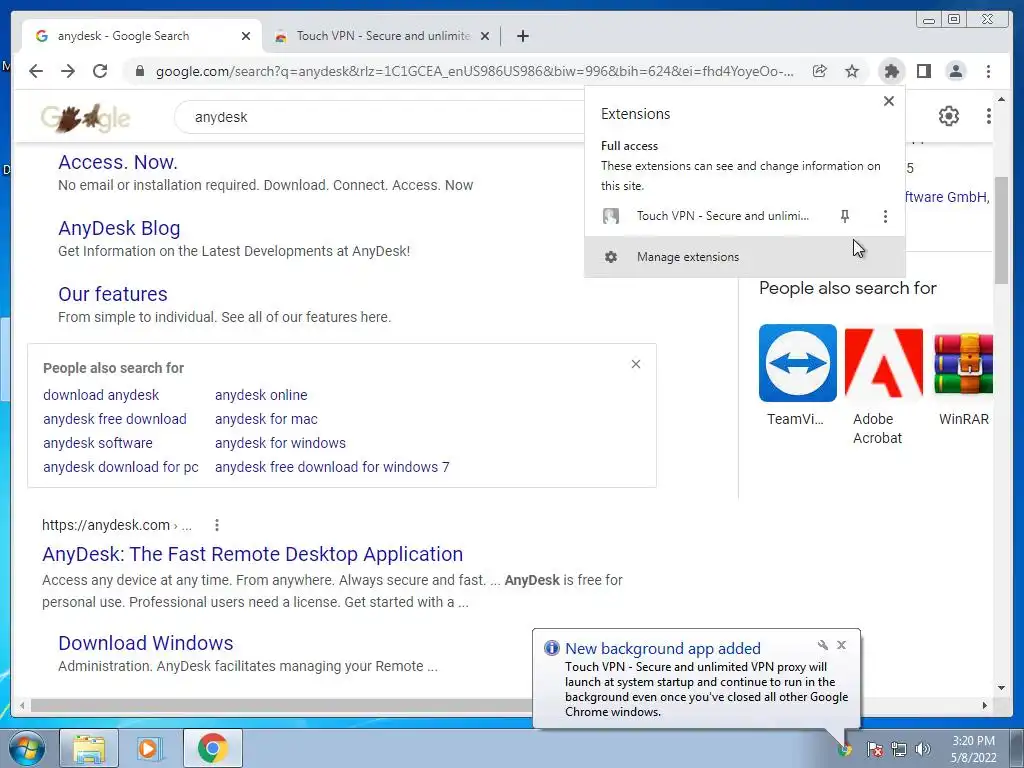This screenshot has width=1024, height=768.
Task: Bookmark this page with the star icon
Action: [852, 71]
